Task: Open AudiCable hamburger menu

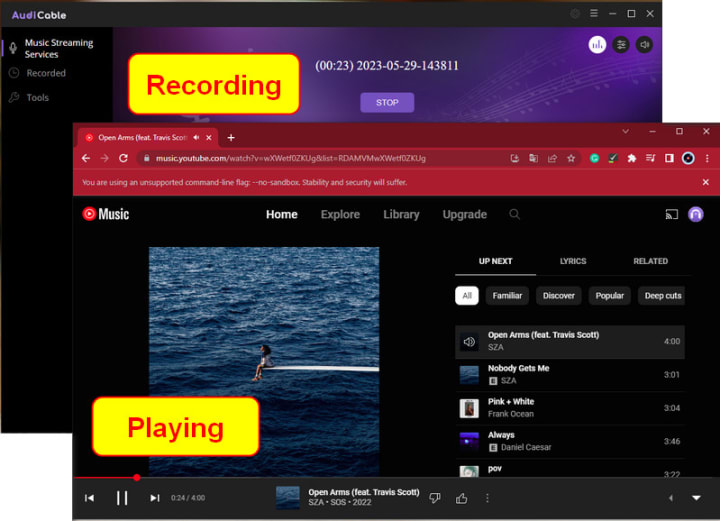Action: point(594,14)
